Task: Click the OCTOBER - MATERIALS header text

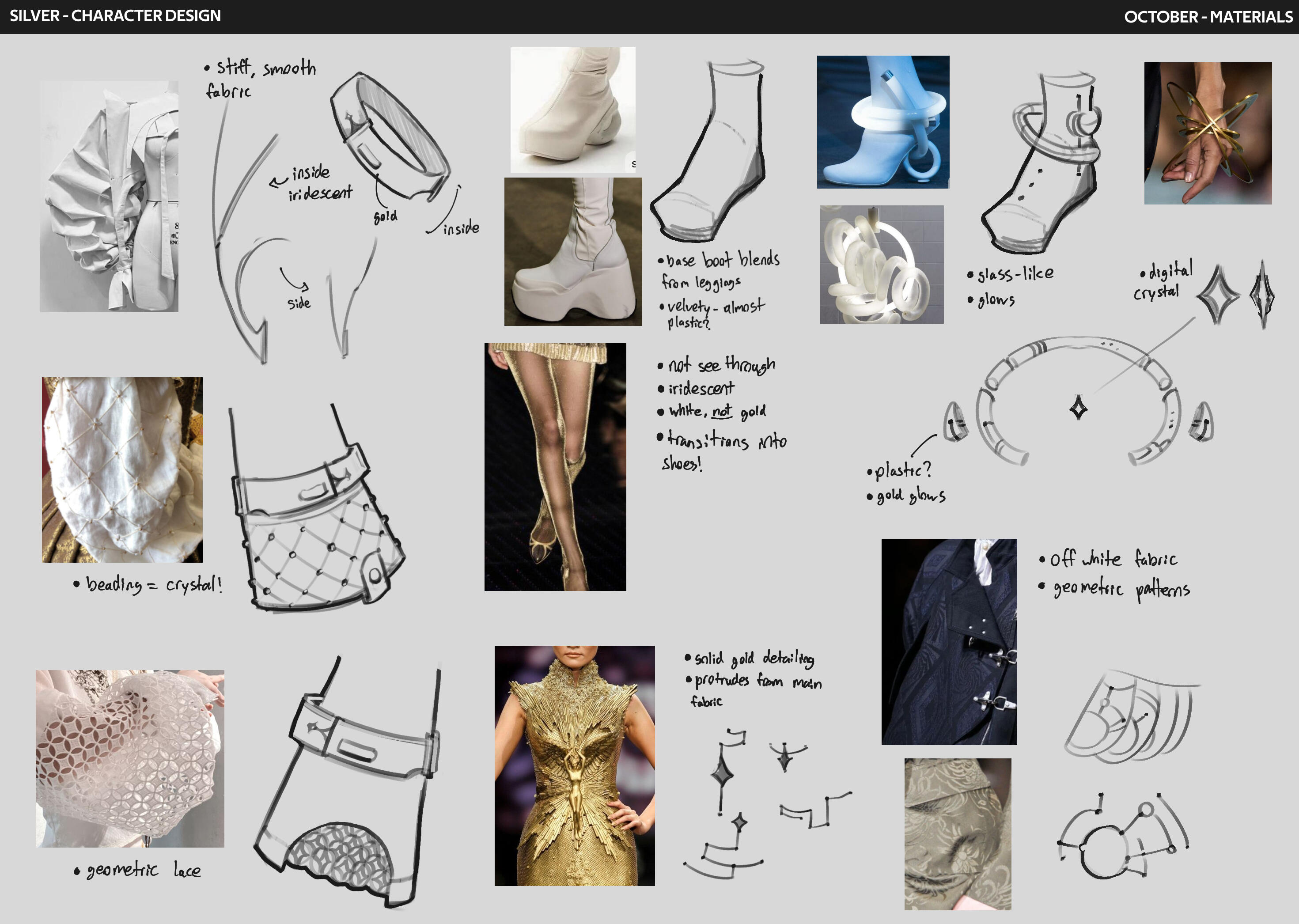Action: coord(1208,17)
